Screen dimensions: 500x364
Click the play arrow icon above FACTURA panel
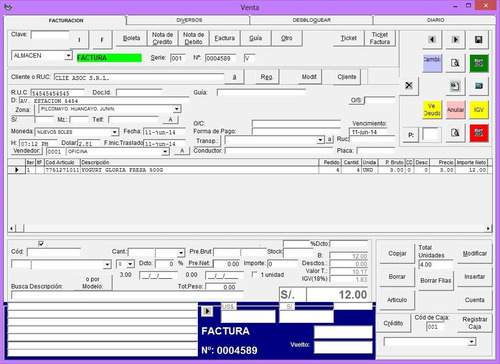click(x=207, y=311)
